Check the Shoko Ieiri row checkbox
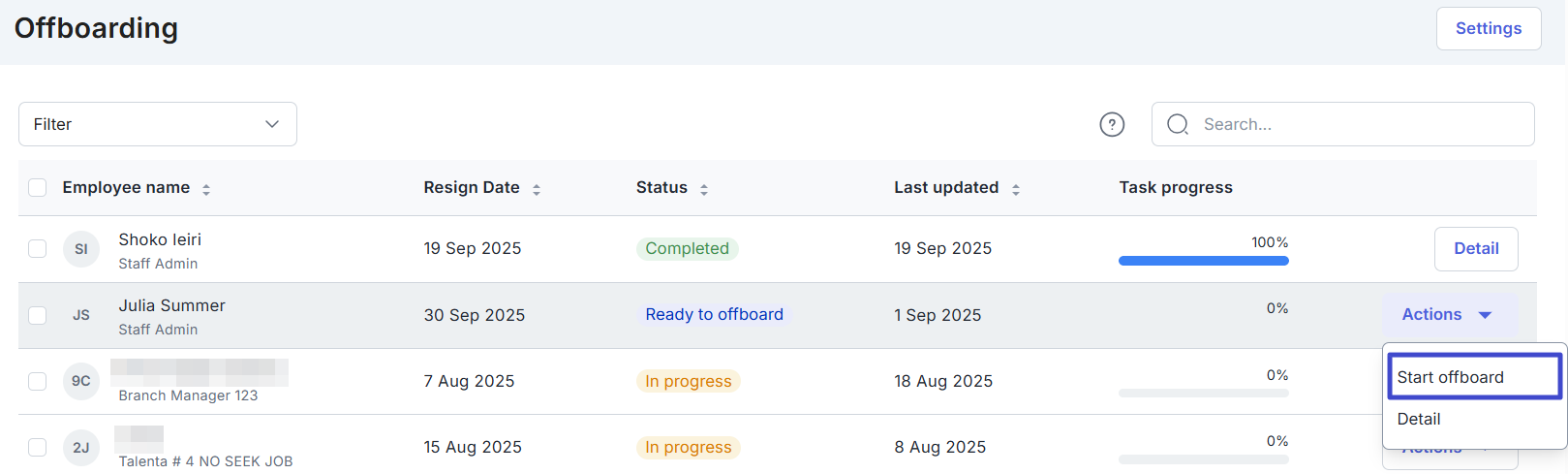 [x=38, y=249]
